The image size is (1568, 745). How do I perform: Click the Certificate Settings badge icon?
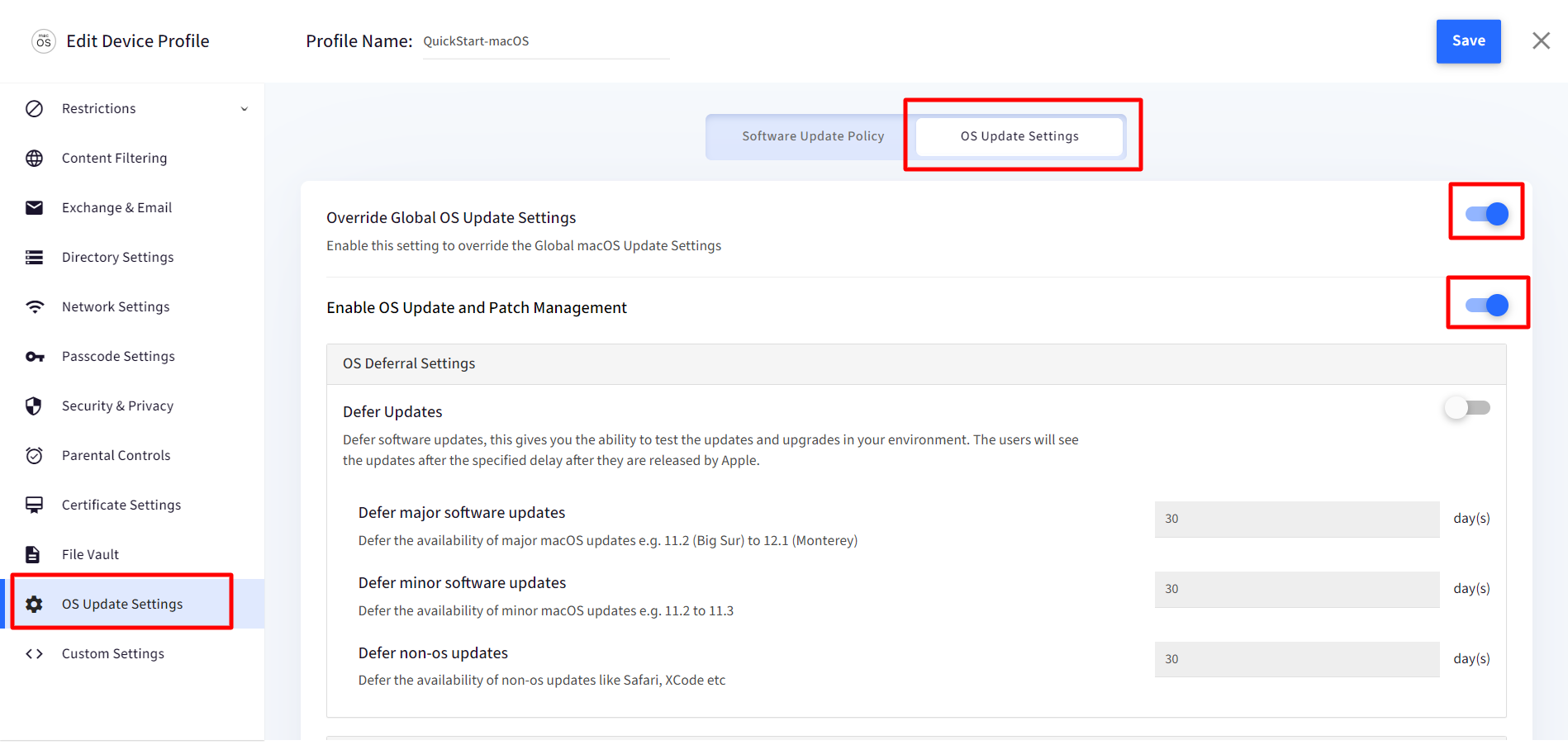pyautogui.click(x=34, y=505)
